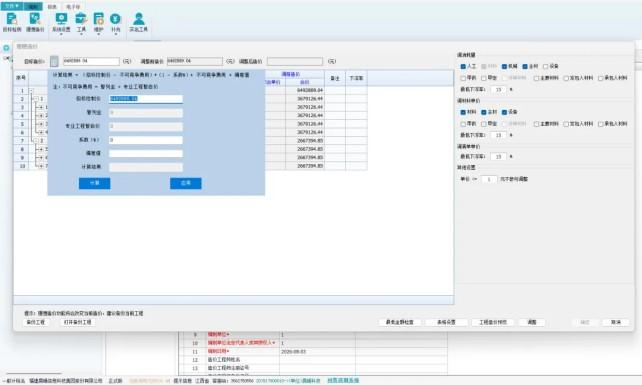Uncheck 人工 in the top checkbox group

click(463, 66)
